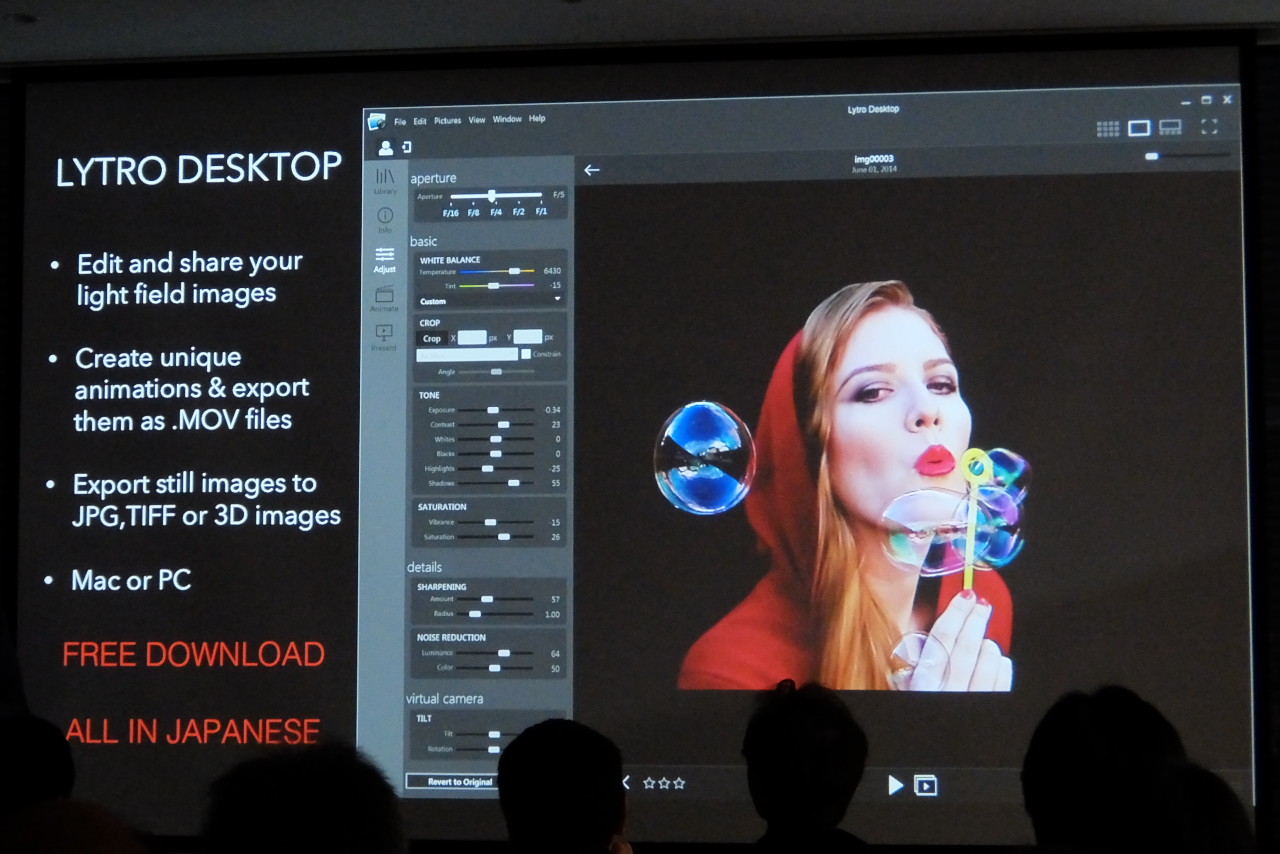Open the Window menu
The image size is (1280, 854).
click(x=507, y=119)
